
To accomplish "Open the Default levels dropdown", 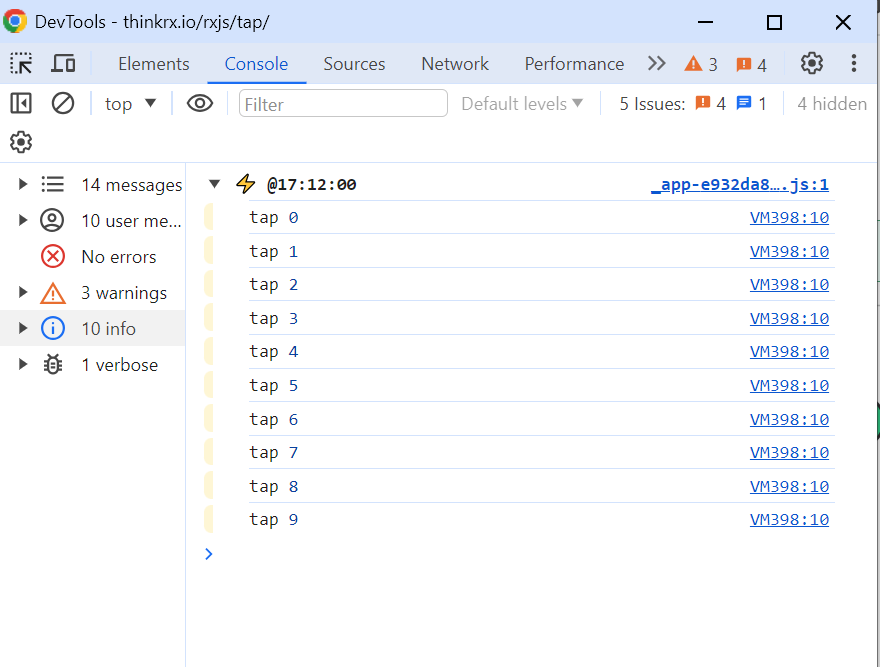I will point(521,103).
